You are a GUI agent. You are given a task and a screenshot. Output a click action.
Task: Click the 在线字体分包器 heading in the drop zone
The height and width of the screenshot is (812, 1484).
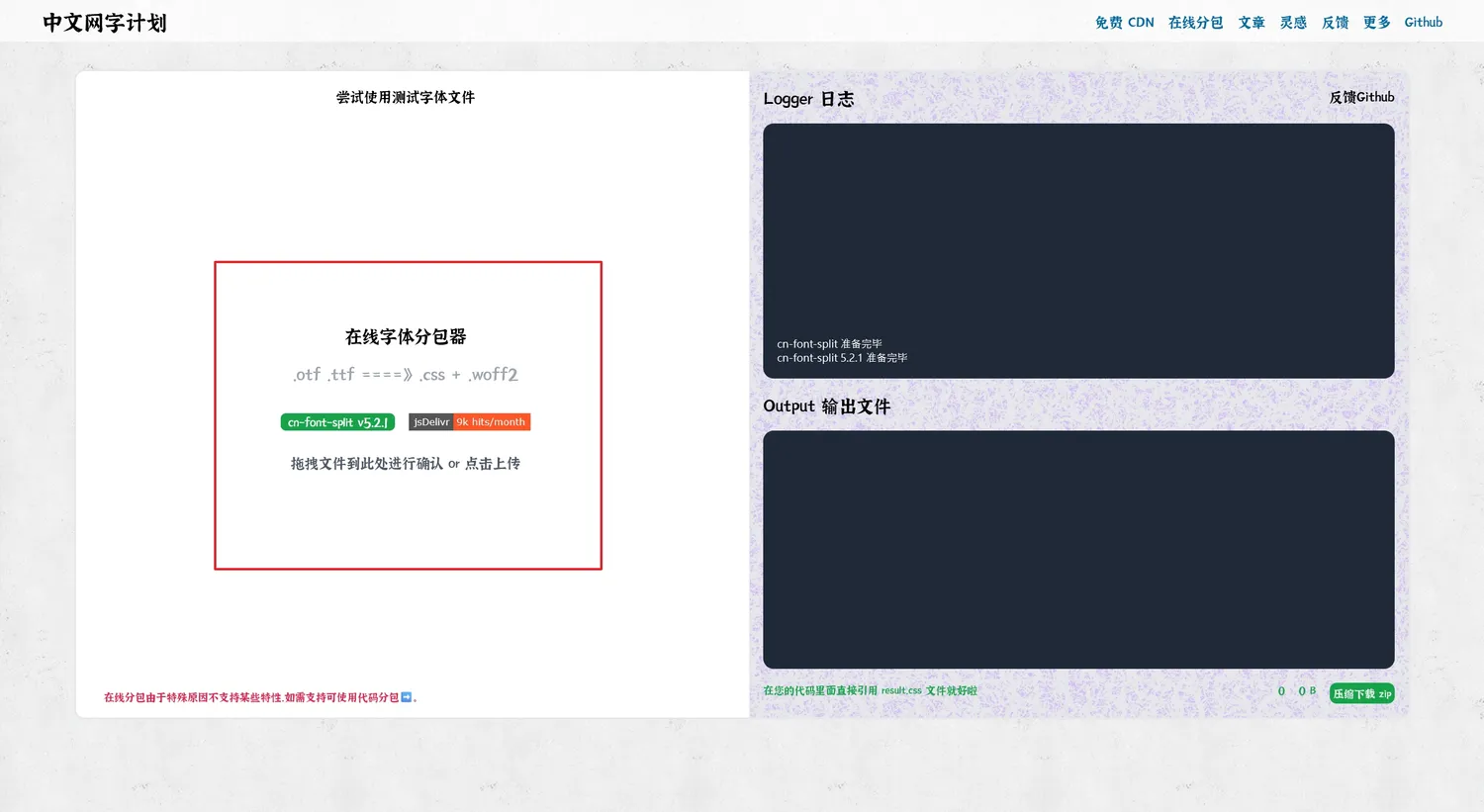click(x=406, y=337)
